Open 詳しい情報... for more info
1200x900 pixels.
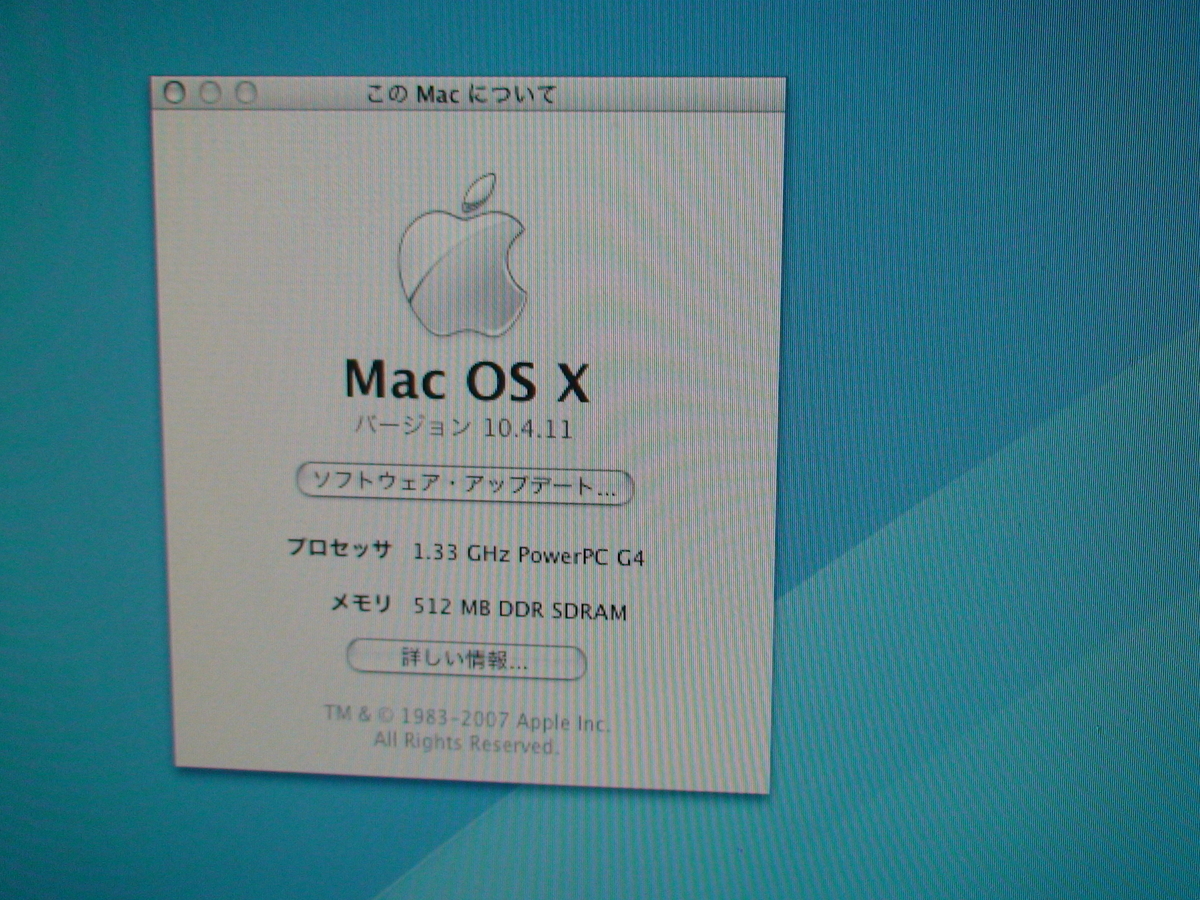[x=466, y=661]
